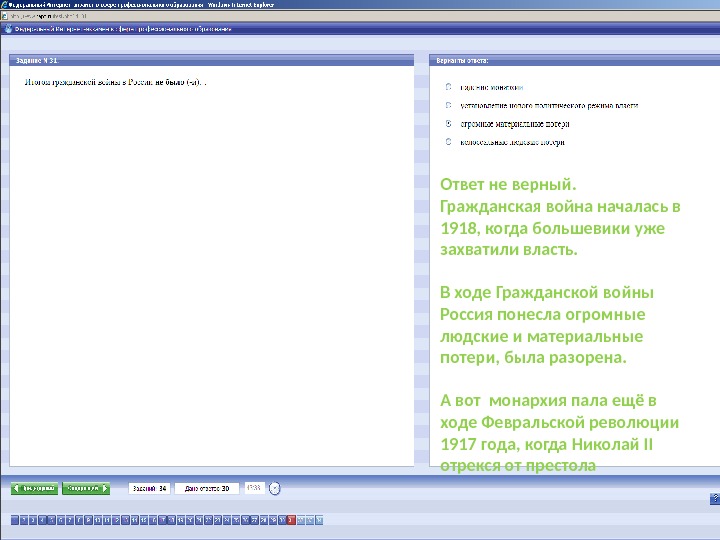The image size is (720, 540).
Task: Jump to question 4 square in navigator
Action: pos(42,520)
